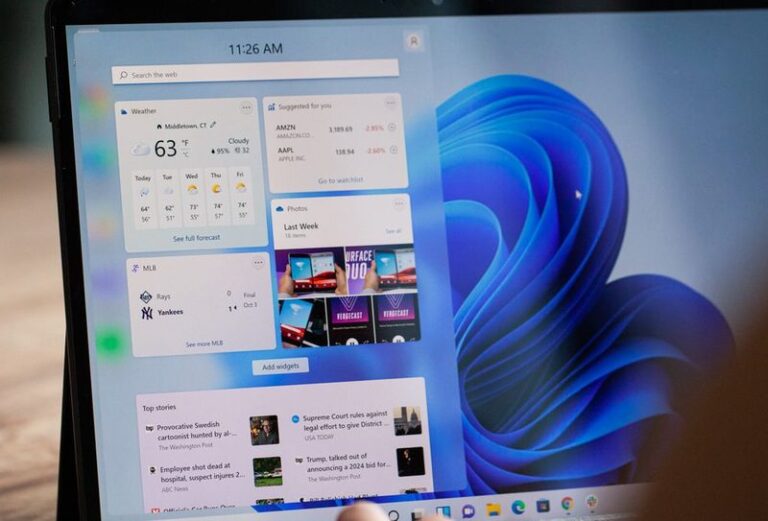Image resolution: width=768 pixels, height=521 pixels.
Task: Open the Swedish cartoonist story thumbnail
Action: click(264, 430)
